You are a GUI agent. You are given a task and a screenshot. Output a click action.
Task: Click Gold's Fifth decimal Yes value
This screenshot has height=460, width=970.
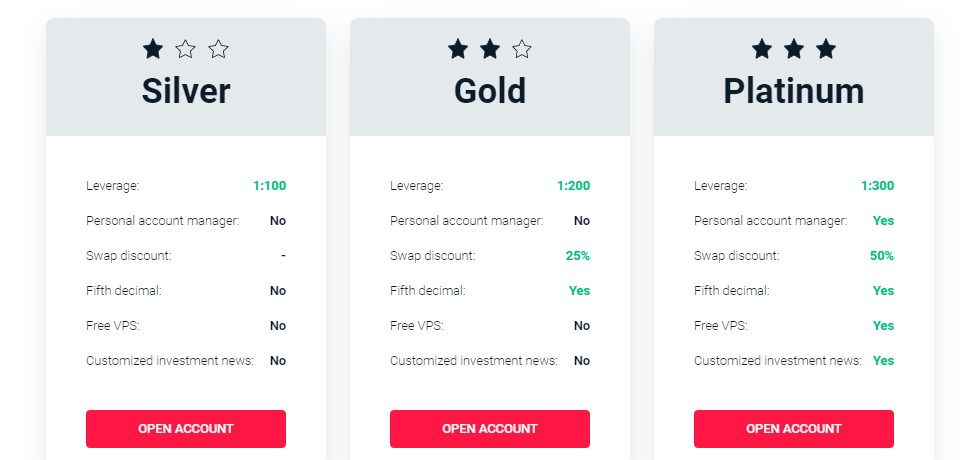pos(580,291)
